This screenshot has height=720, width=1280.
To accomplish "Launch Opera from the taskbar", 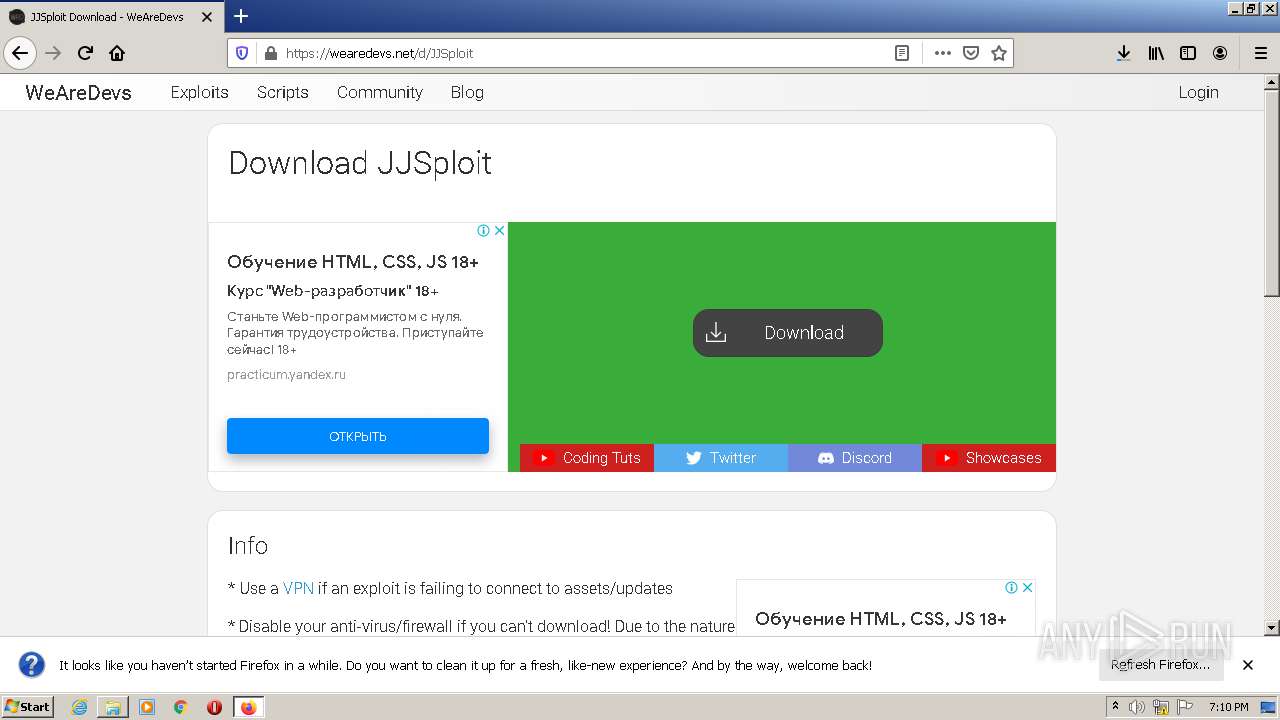I will (214, 707).
